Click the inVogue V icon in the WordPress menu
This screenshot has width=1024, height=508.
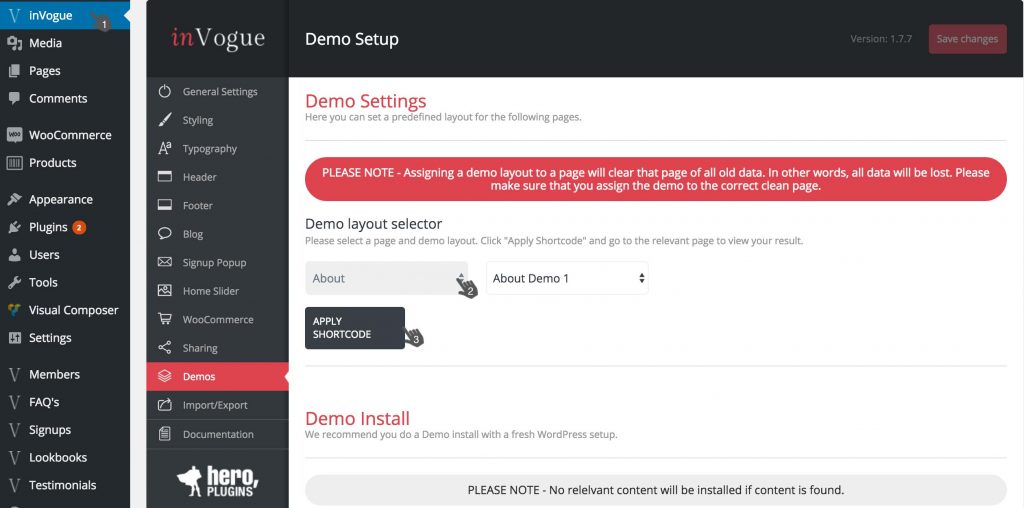pos(14,15)
